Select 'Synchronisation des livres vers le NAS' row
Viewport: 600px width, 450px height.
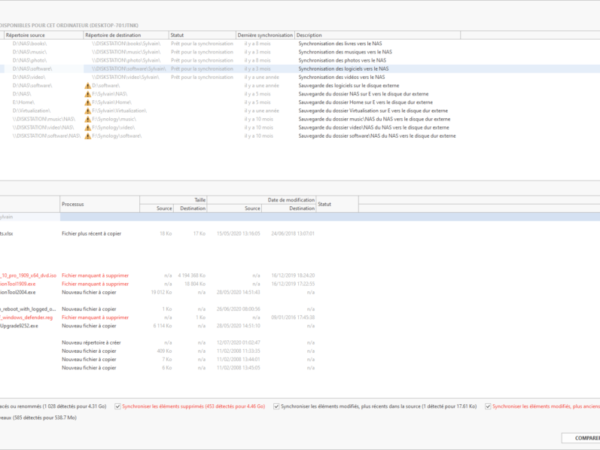[x=340, y=45]
